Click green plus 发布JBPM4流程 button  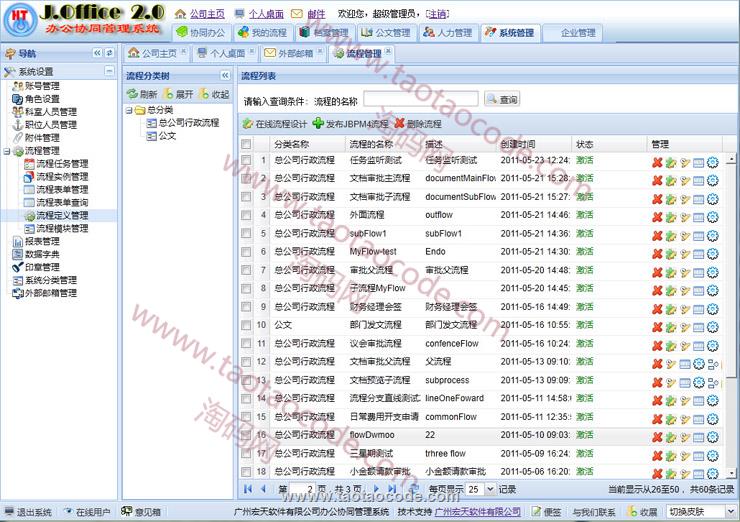[x=349, y=124]
